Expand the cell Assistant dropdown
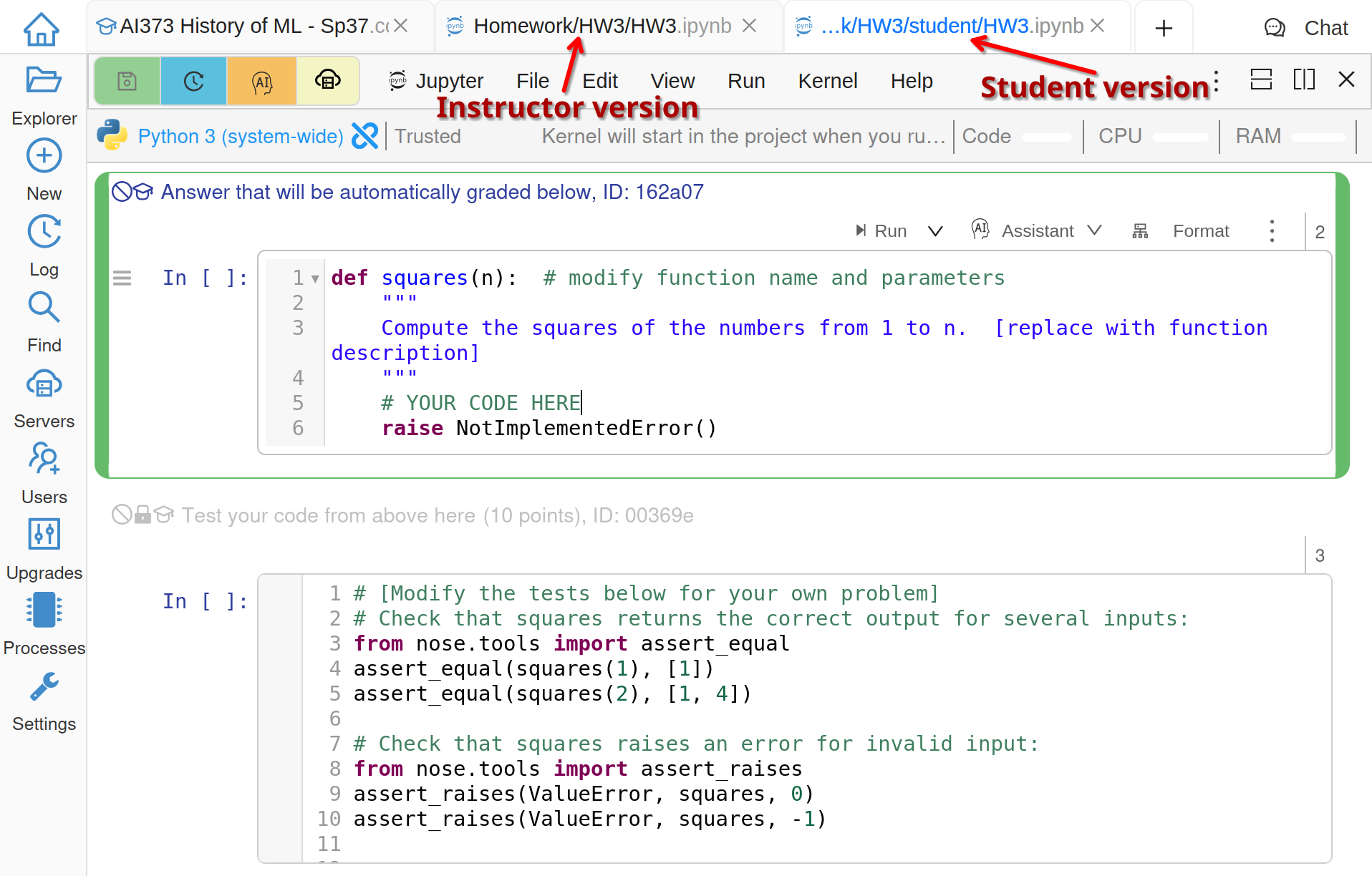 (x=1094, y=230)
